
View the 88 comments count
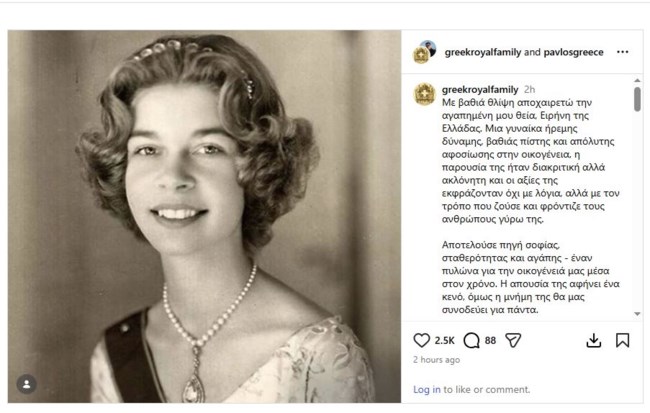point(491,340)
